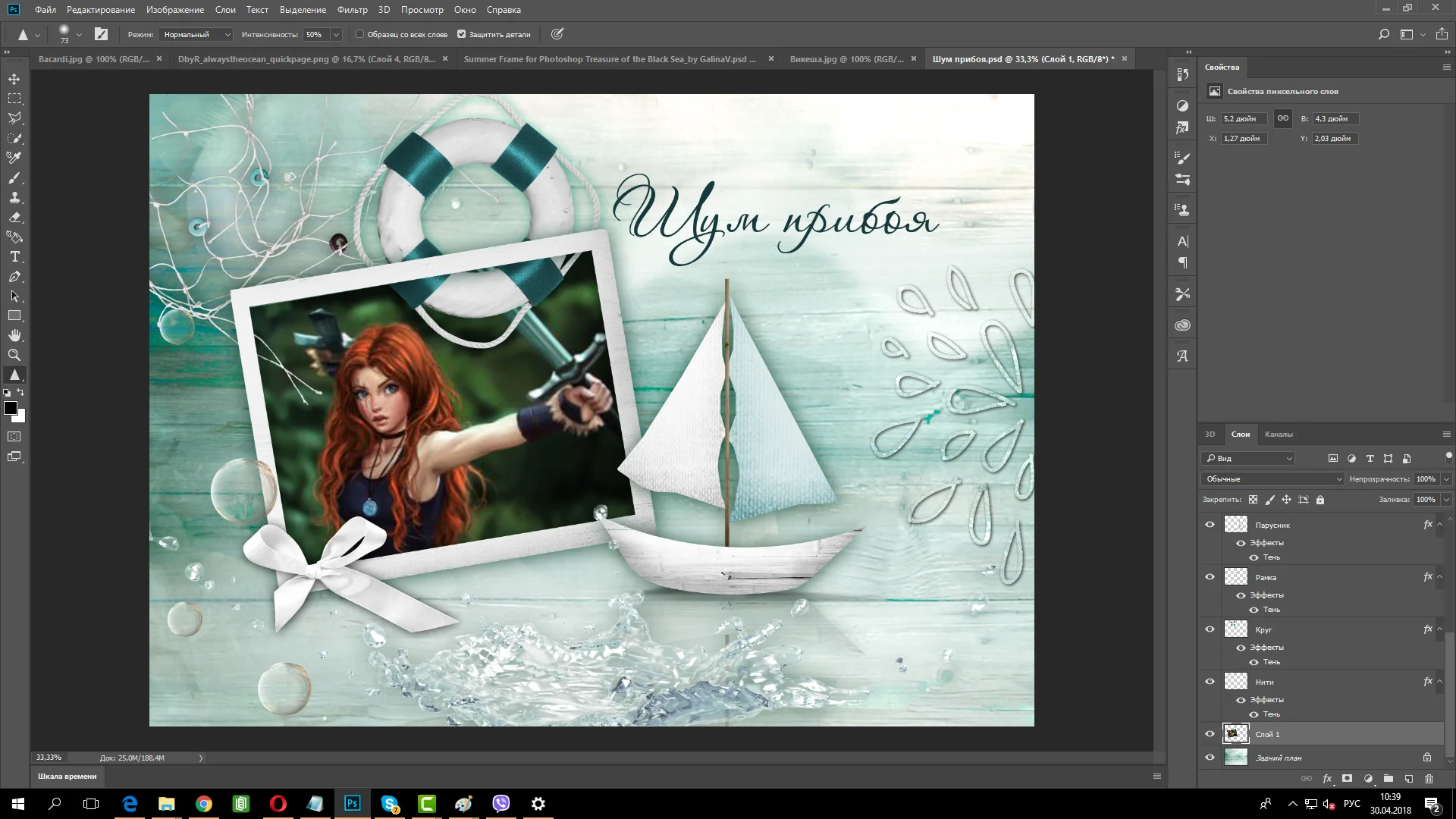
Task: Uncheck 'Защитить детали' checkbox
Action: point(461,34)
